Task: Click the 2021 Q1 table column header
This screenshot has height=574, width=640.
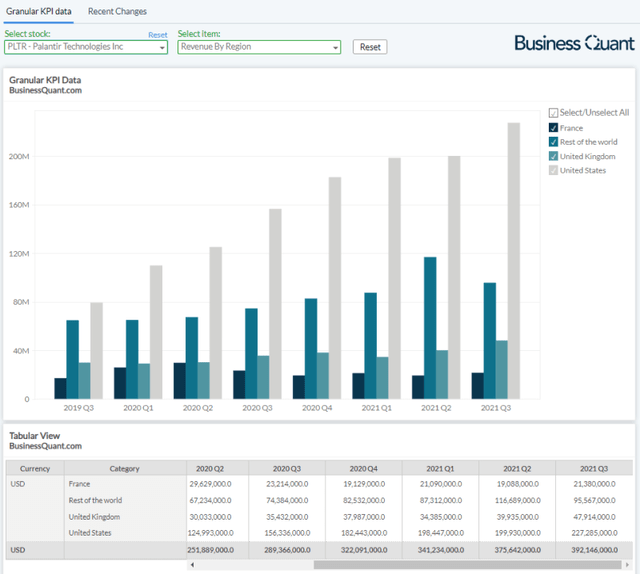Action: tap(440, 469)
